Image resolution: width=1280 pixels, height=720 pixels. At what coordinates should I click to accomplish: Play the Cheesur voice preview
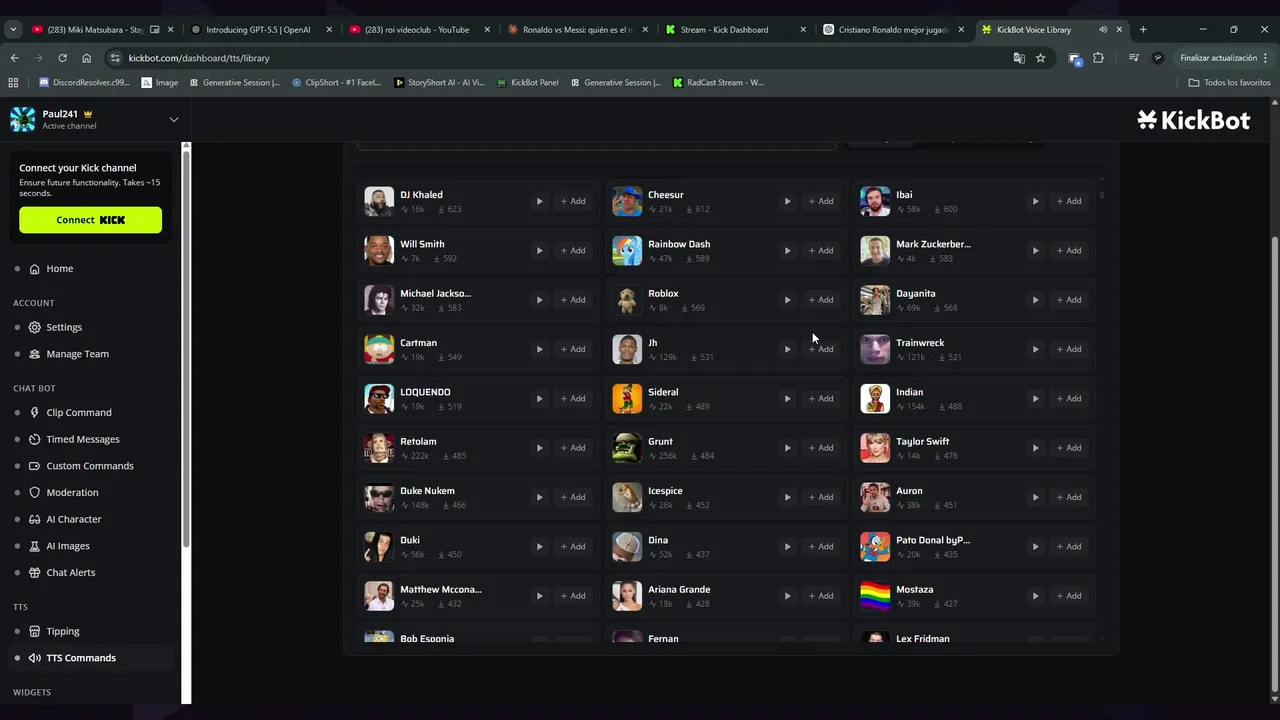[x=787, y=201]
